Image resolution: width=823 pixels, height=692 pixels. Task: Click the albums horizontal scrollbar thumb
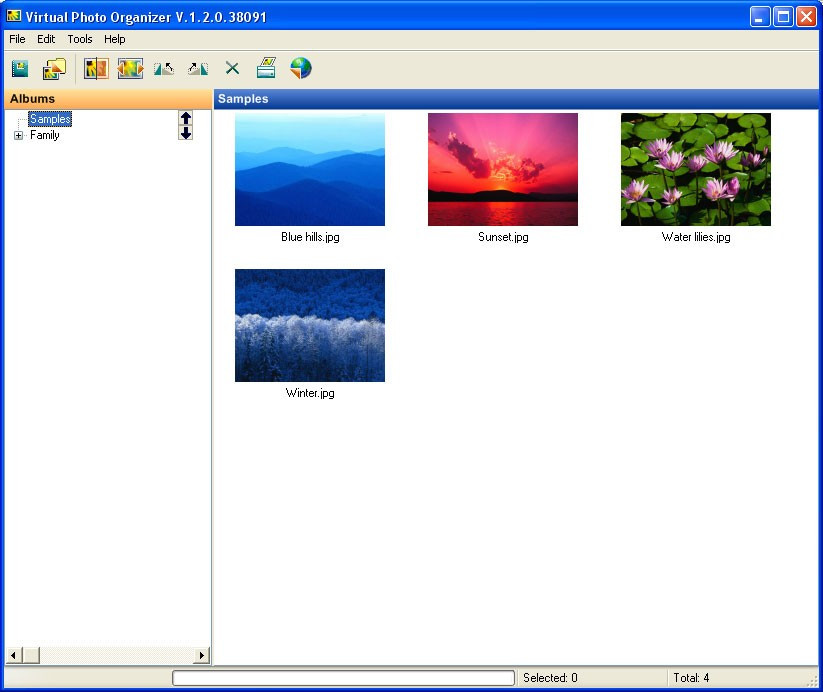coord(31,655)
